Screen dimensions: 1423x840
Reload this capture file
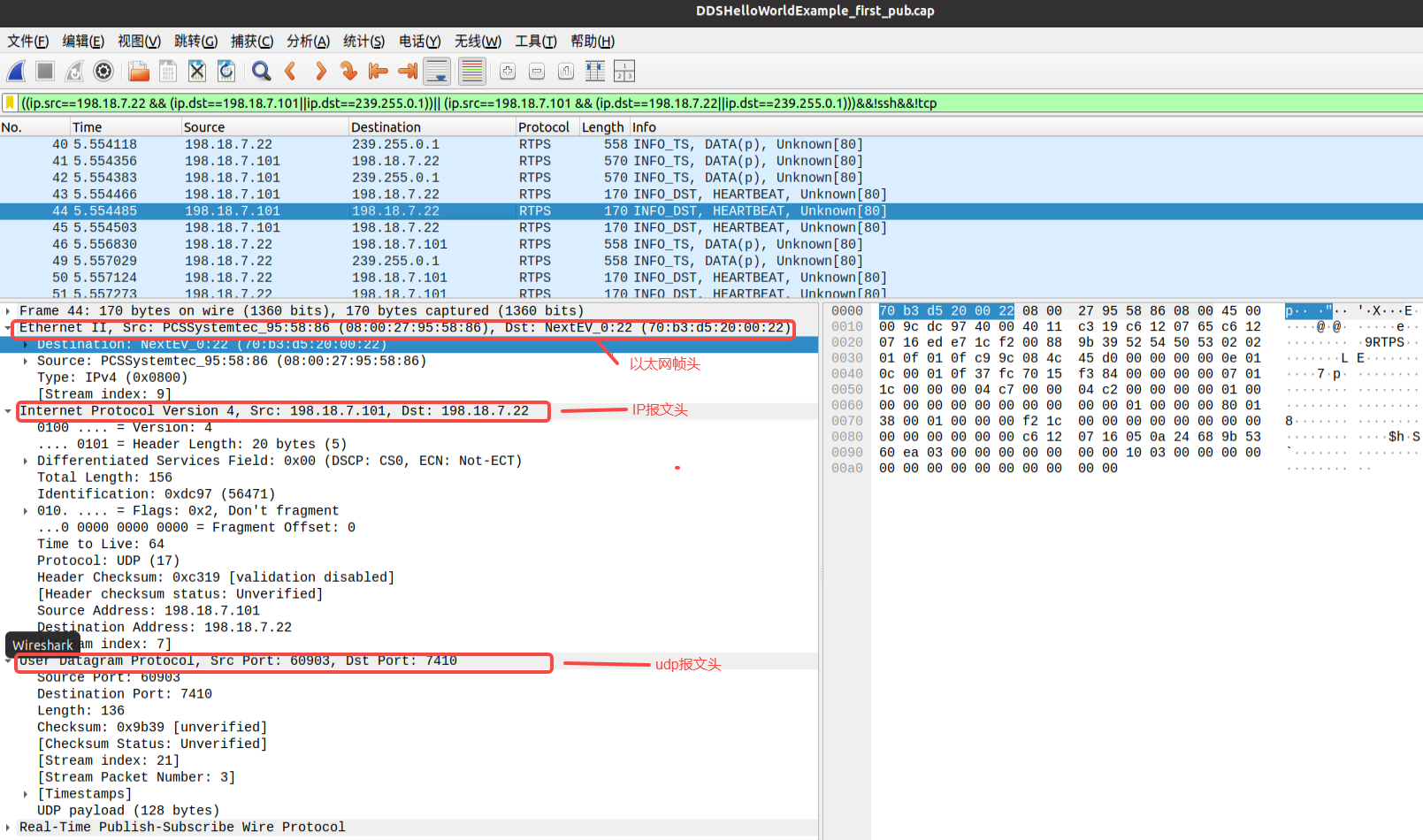(x=226, y=72)
